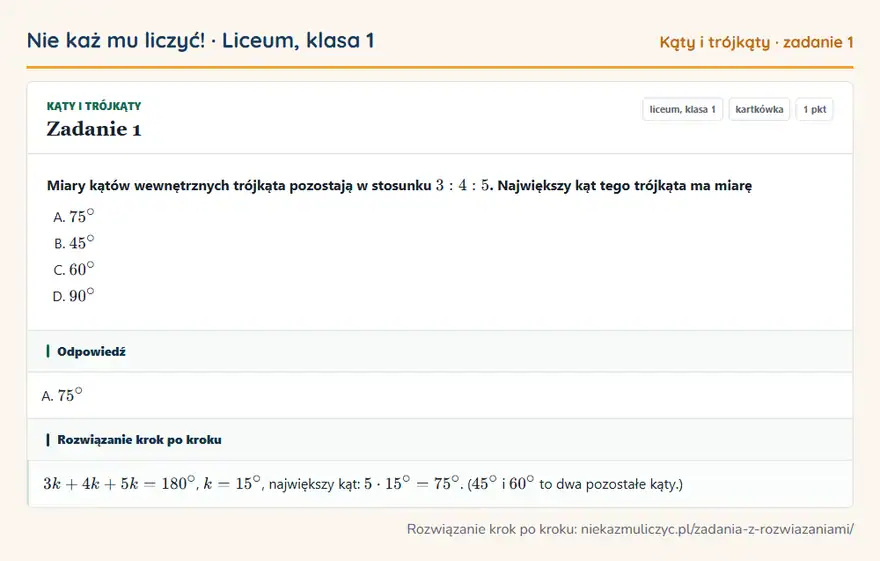Click the 'kartkówka' tag
This screenshot has height=561, width=880.
coord(759,109)
